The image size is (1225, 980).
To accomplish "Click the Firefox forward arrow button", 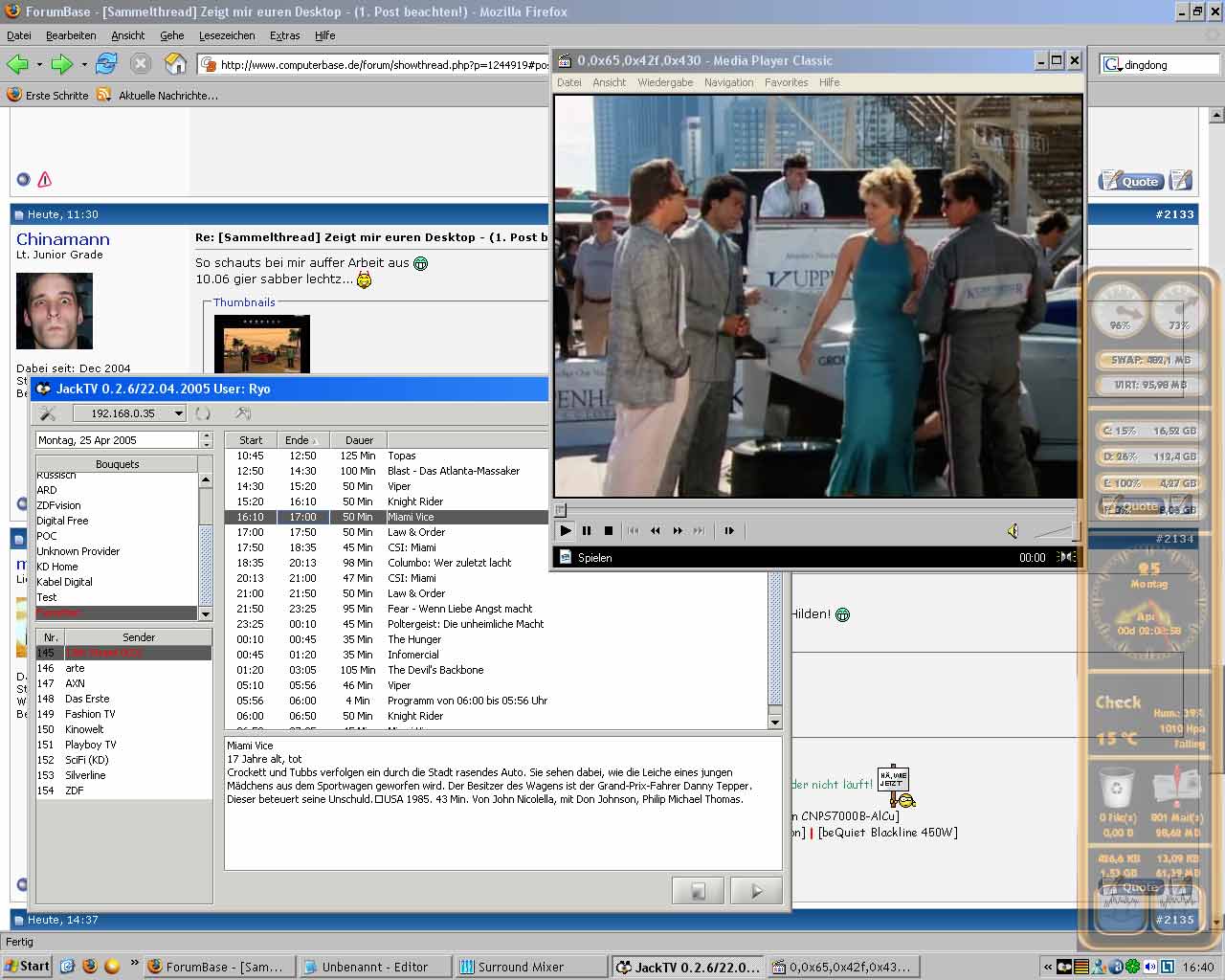I will [x=62, y=64].
